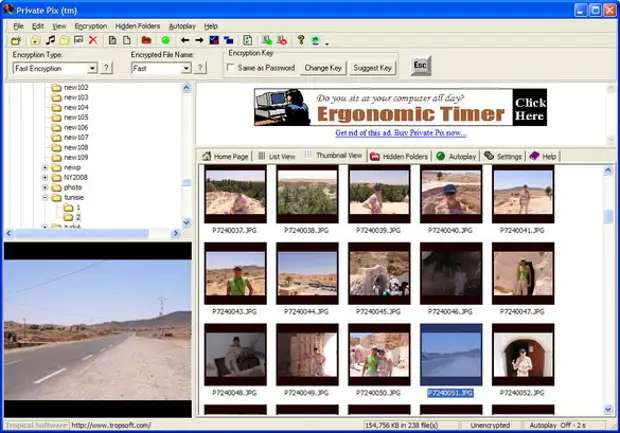Click the green circle autoplay toolbar icon
Screen dimensions: 620x433
coord(166,41)
